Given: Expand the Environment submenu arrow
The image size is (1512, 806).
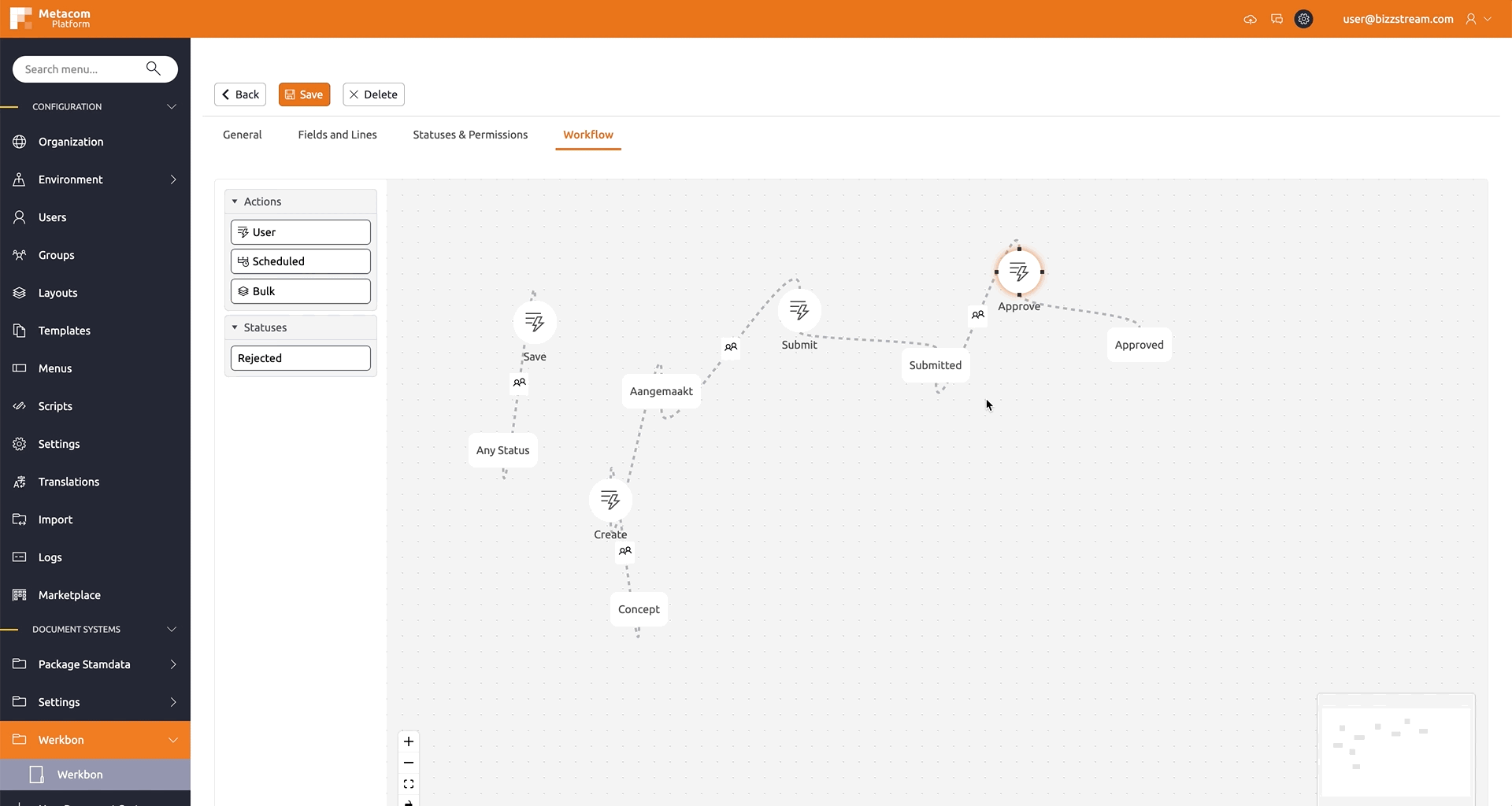Looking at the screenshot, I should [x=173, y=179].
